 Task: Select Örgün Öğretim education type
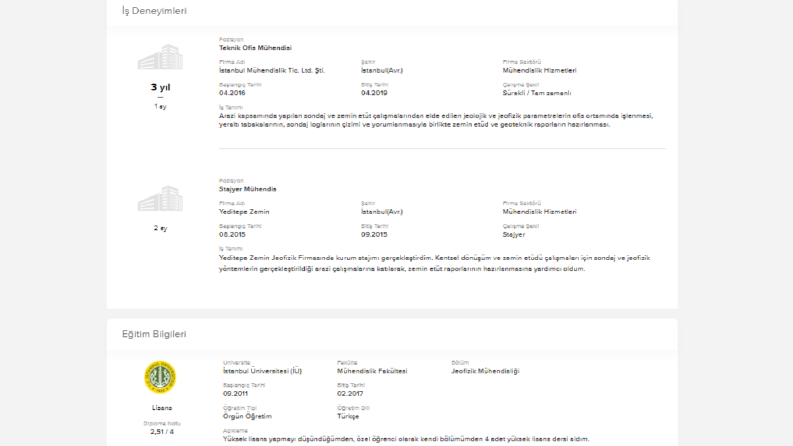point(247,417)
